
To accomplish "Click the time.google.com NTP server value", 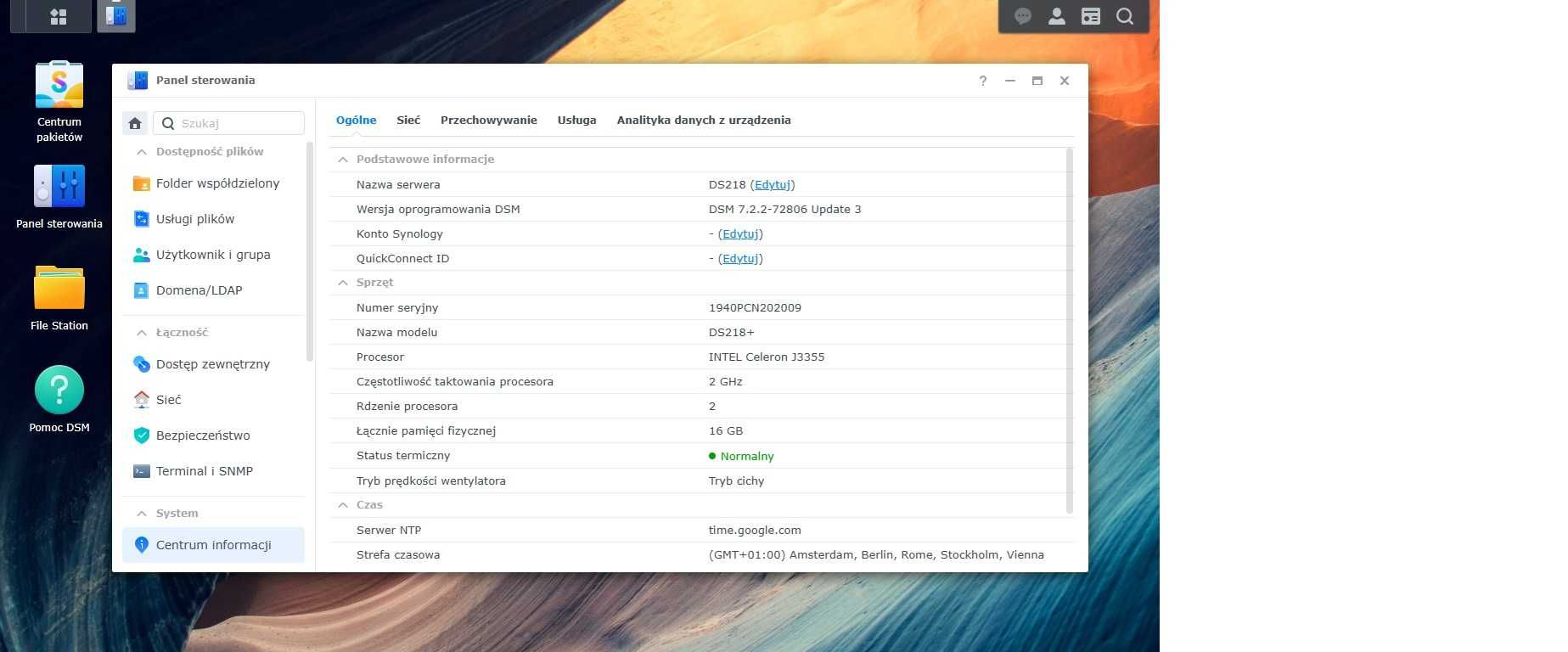I will coord(756,530).
